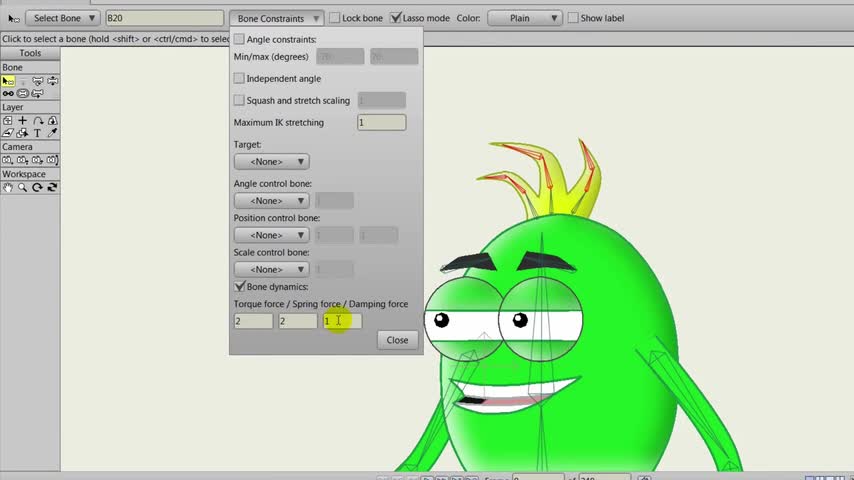This screenshot has width=854, height=480.
Task: Choose the Eyedropper tool icon
Action: pos(52,133)
